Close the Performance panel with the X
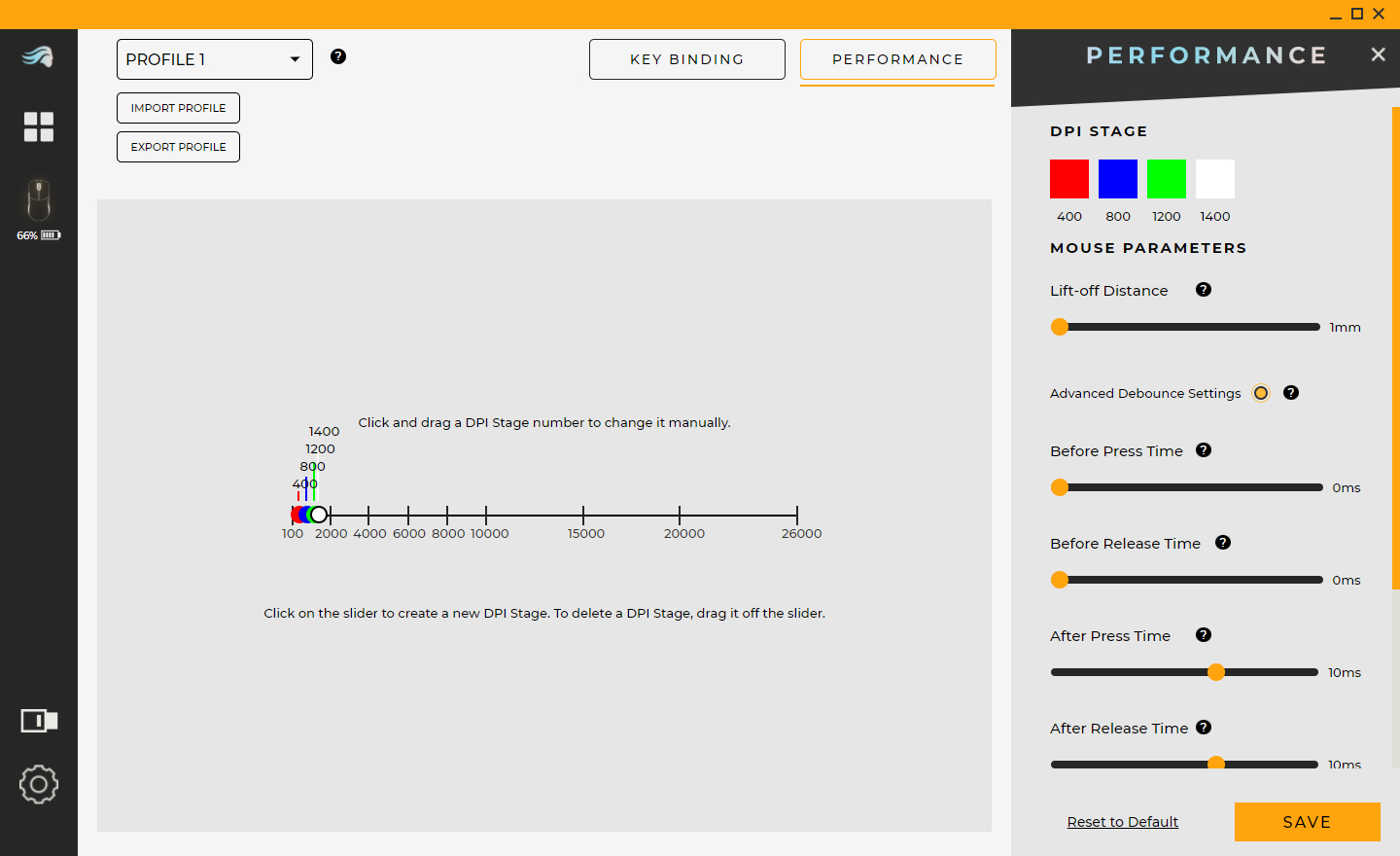 (x=1378, y=54)
